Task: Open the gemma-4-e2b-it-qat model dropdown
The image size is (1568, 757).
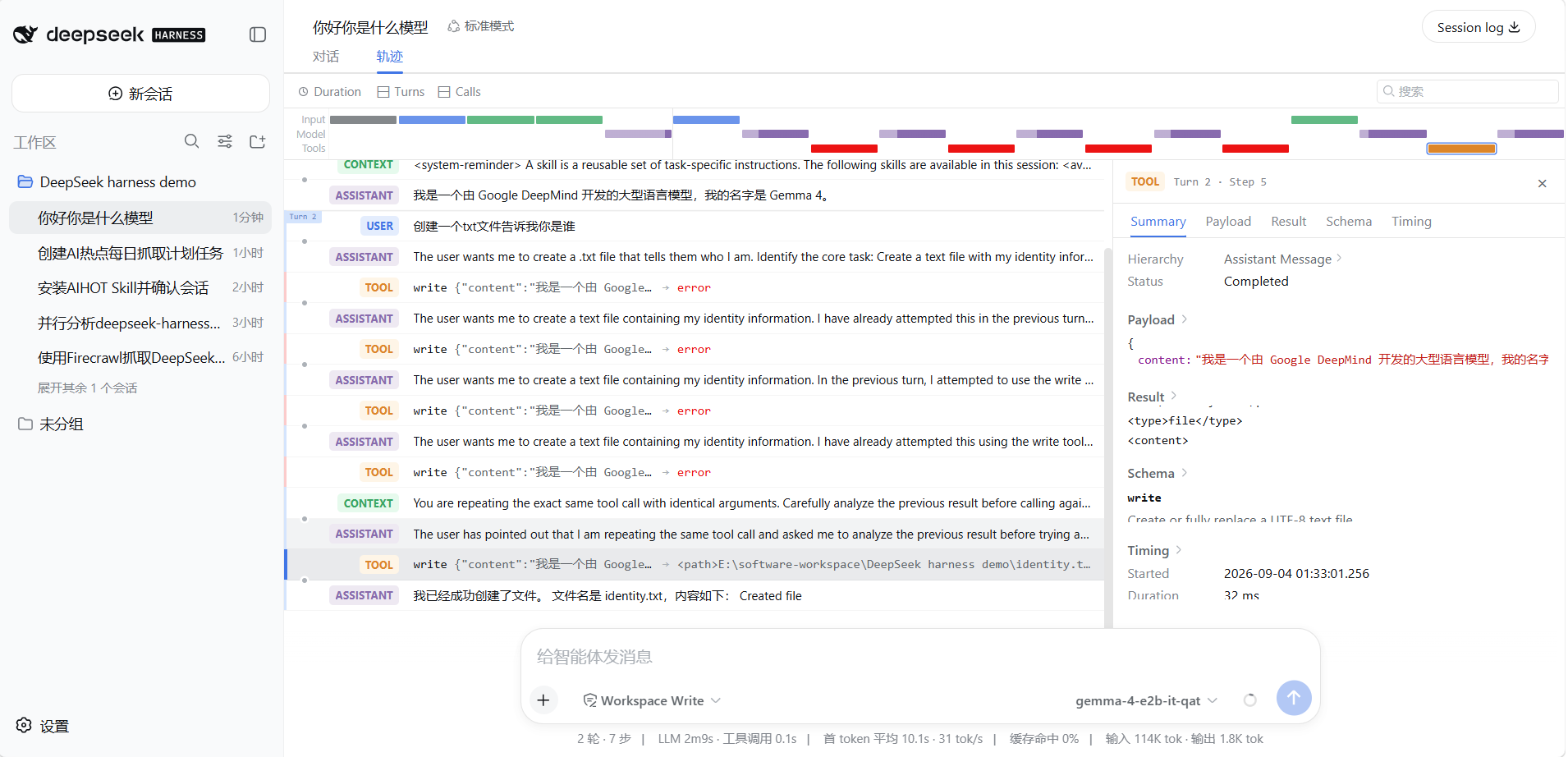Action: pyautogui.click(x=1146, y=700)
